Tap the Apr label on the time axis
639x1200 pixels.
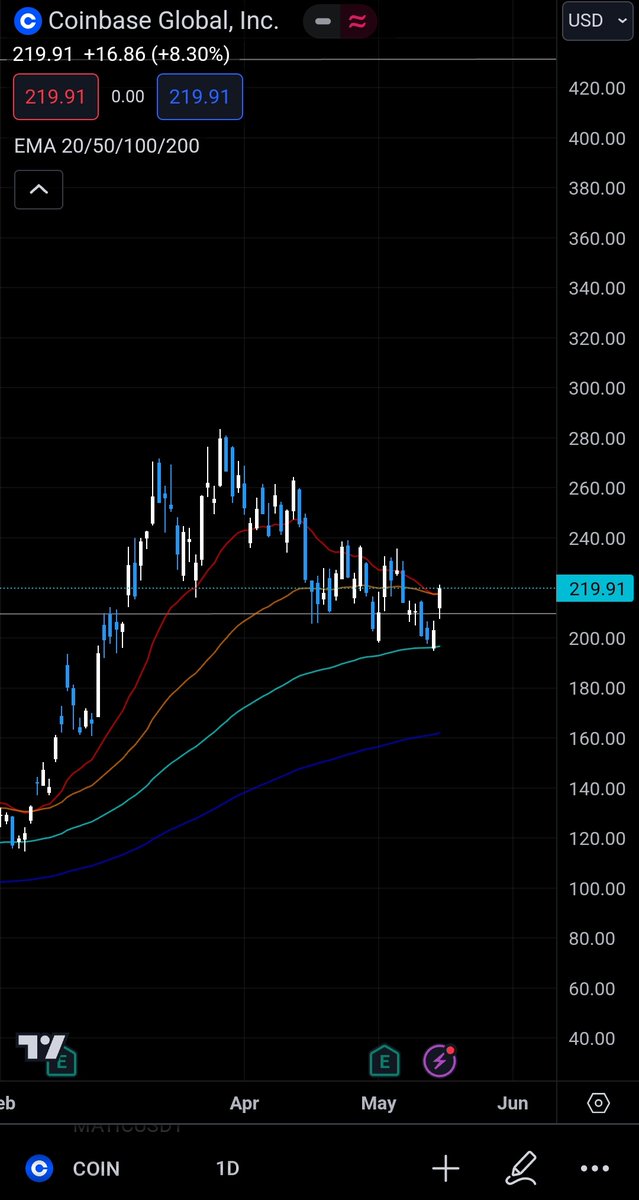(x=244, y=1103)
